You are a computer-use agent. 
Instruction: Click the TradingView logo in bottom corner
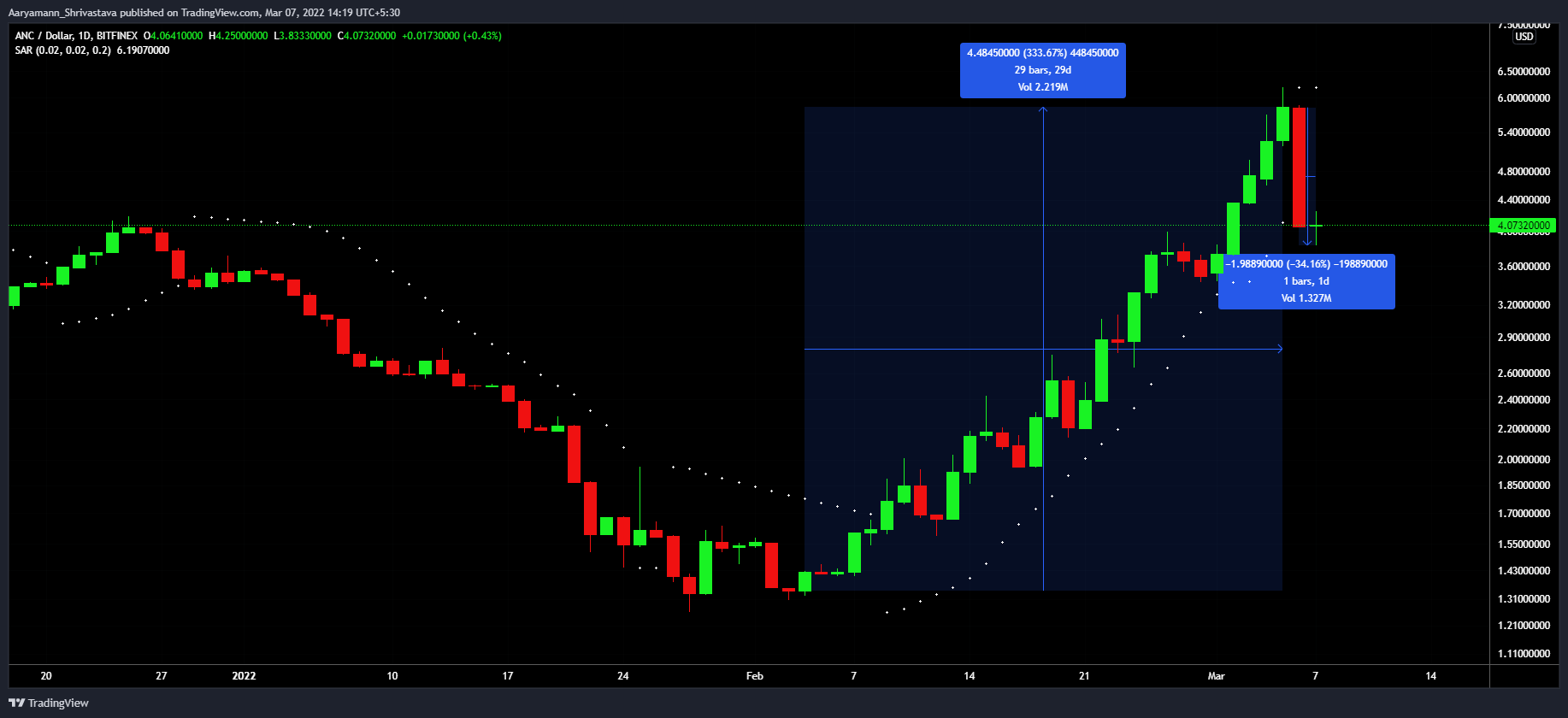click(x=49, y=703)
